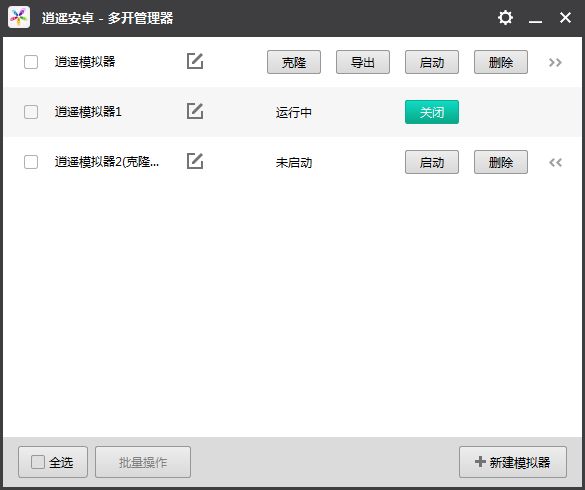Screen dimensions: 585x490
Task: Collapse extra options with the >> chevron
Action: coord(555,62)
